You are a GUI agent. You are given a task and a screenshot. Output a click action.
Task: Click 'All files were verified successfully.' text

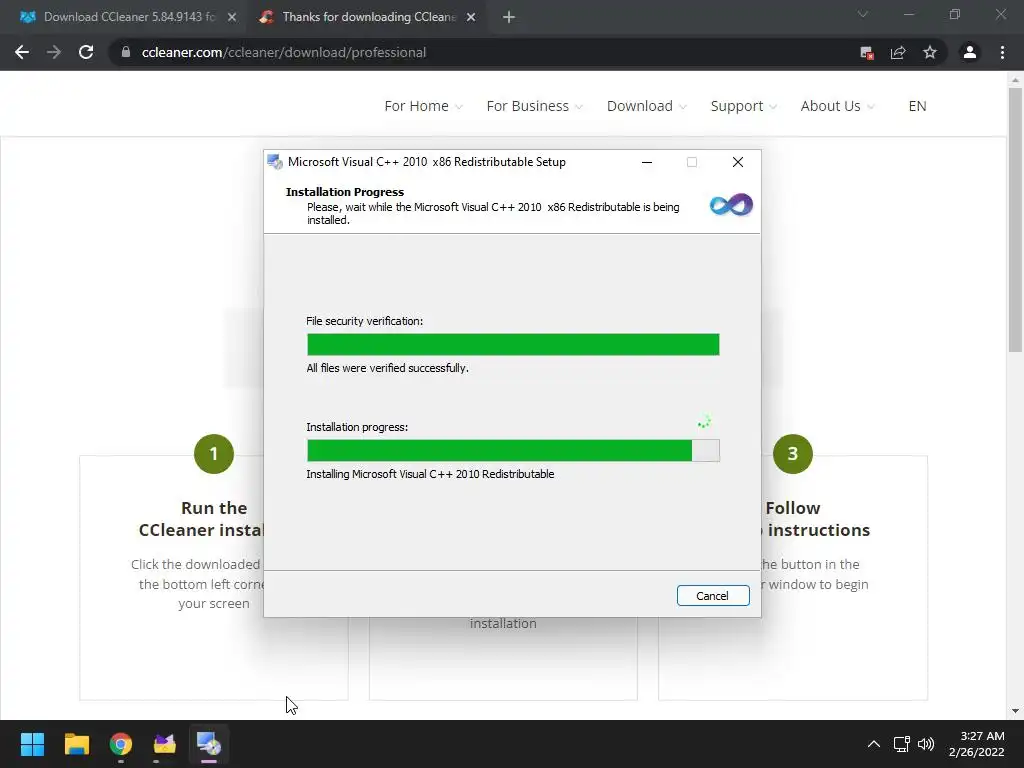(x=387, y=368)
